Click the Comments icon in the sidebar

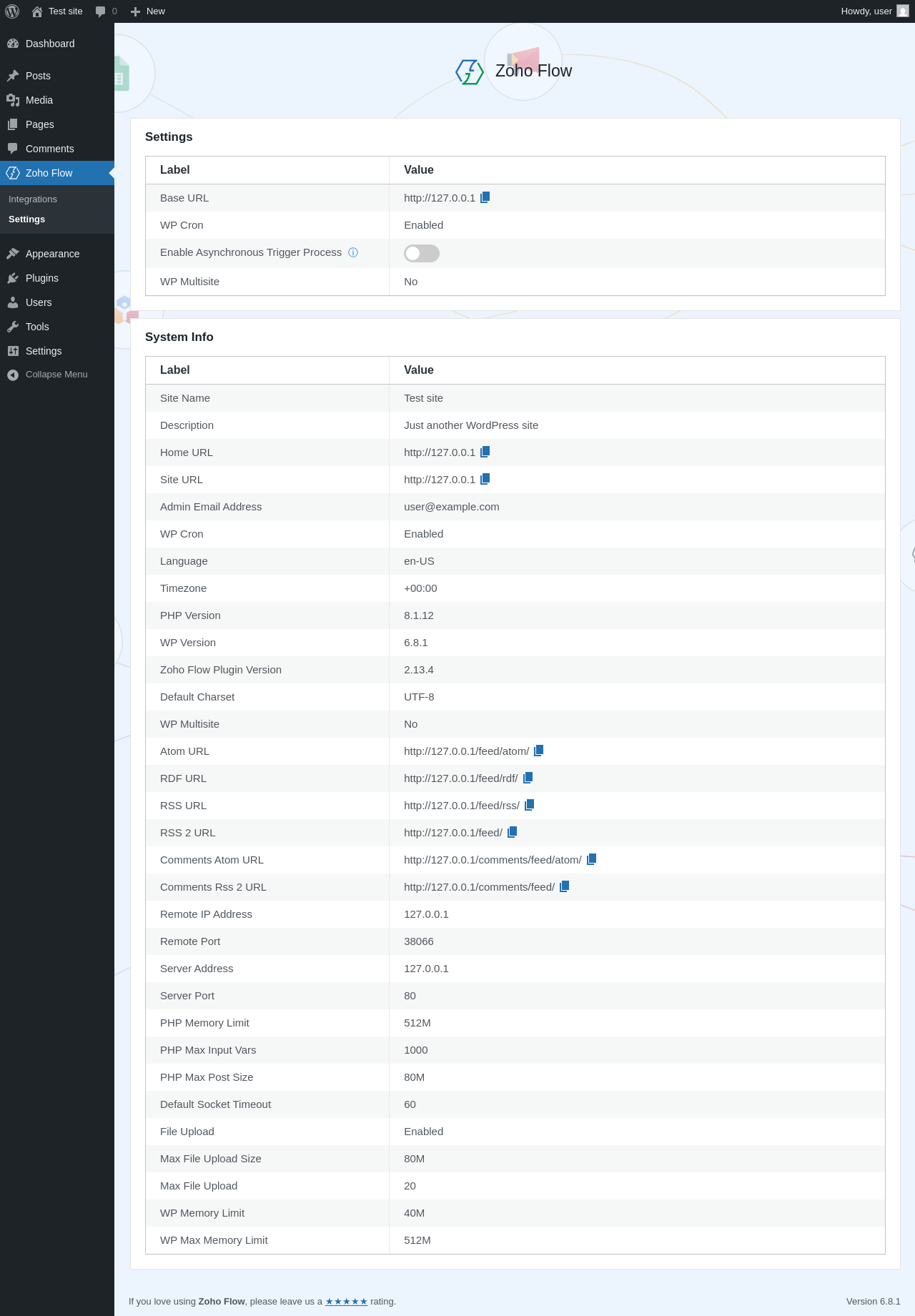coord(13,149)
